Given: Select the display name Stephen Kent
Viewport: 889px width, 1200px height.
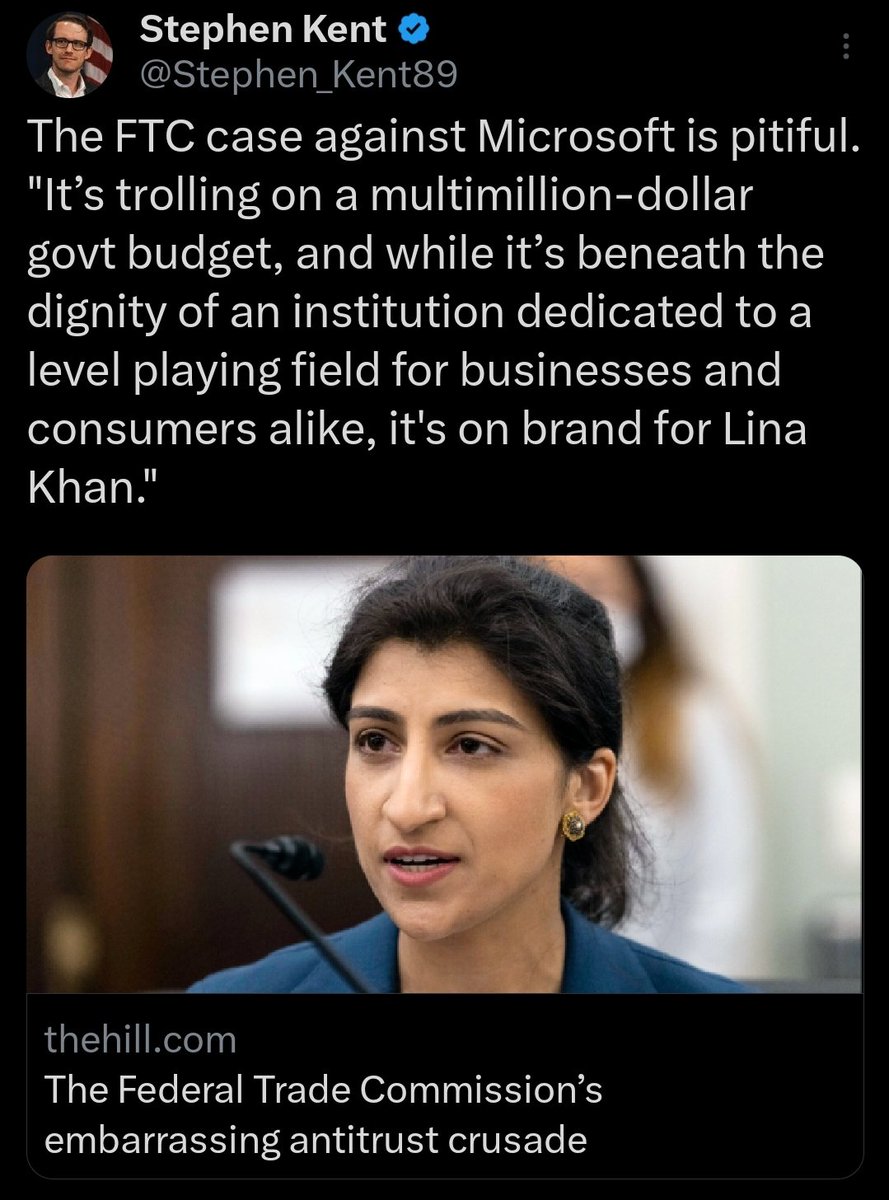Looking at the screenshot, I should point(263,31).
